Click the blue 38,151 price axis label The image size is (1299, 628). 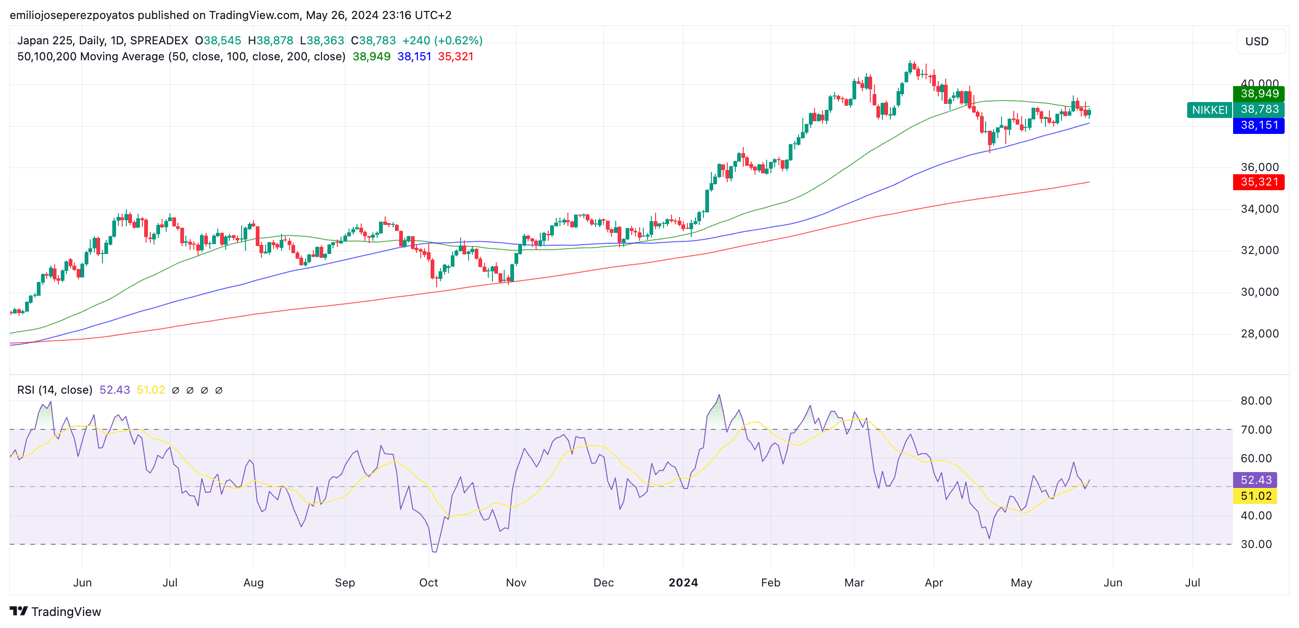[x=1259, y=126]
